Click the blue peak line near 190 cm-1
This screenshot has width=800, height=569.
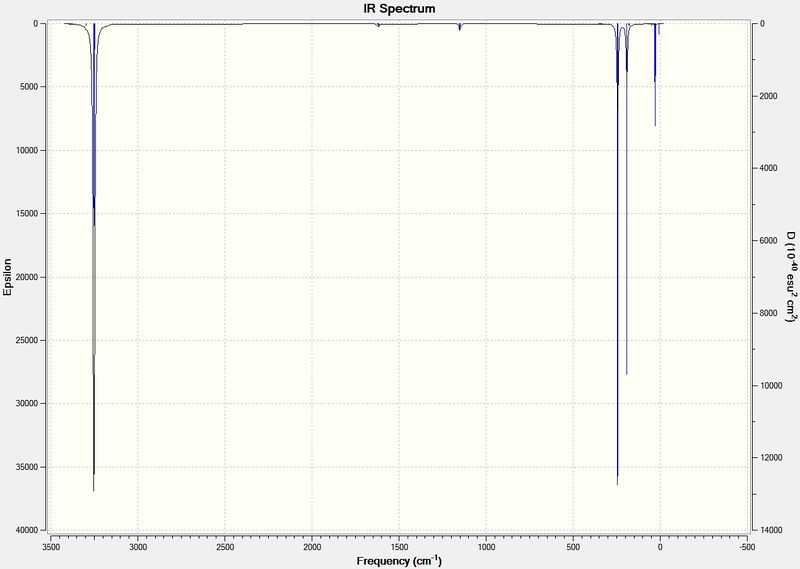click(627, 199)
